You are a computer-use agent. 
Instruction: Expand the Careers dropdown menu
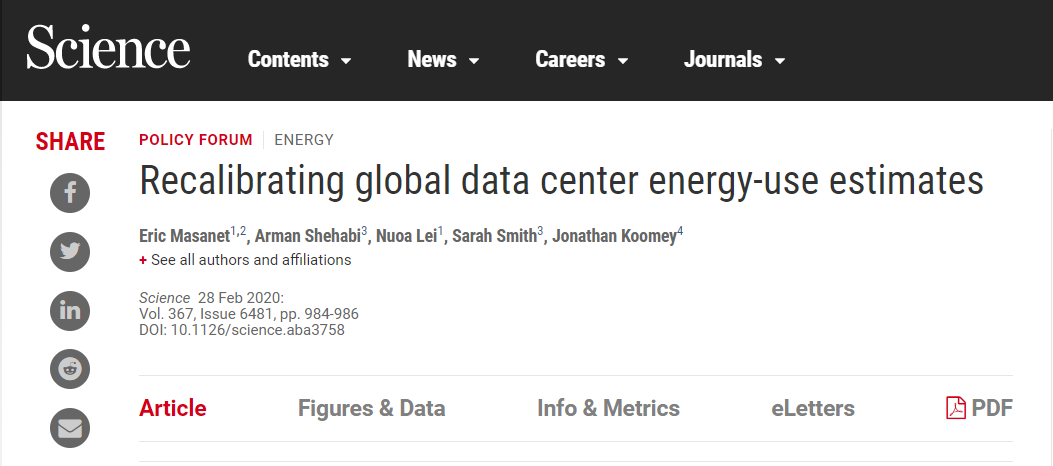[x=581, y=60]
